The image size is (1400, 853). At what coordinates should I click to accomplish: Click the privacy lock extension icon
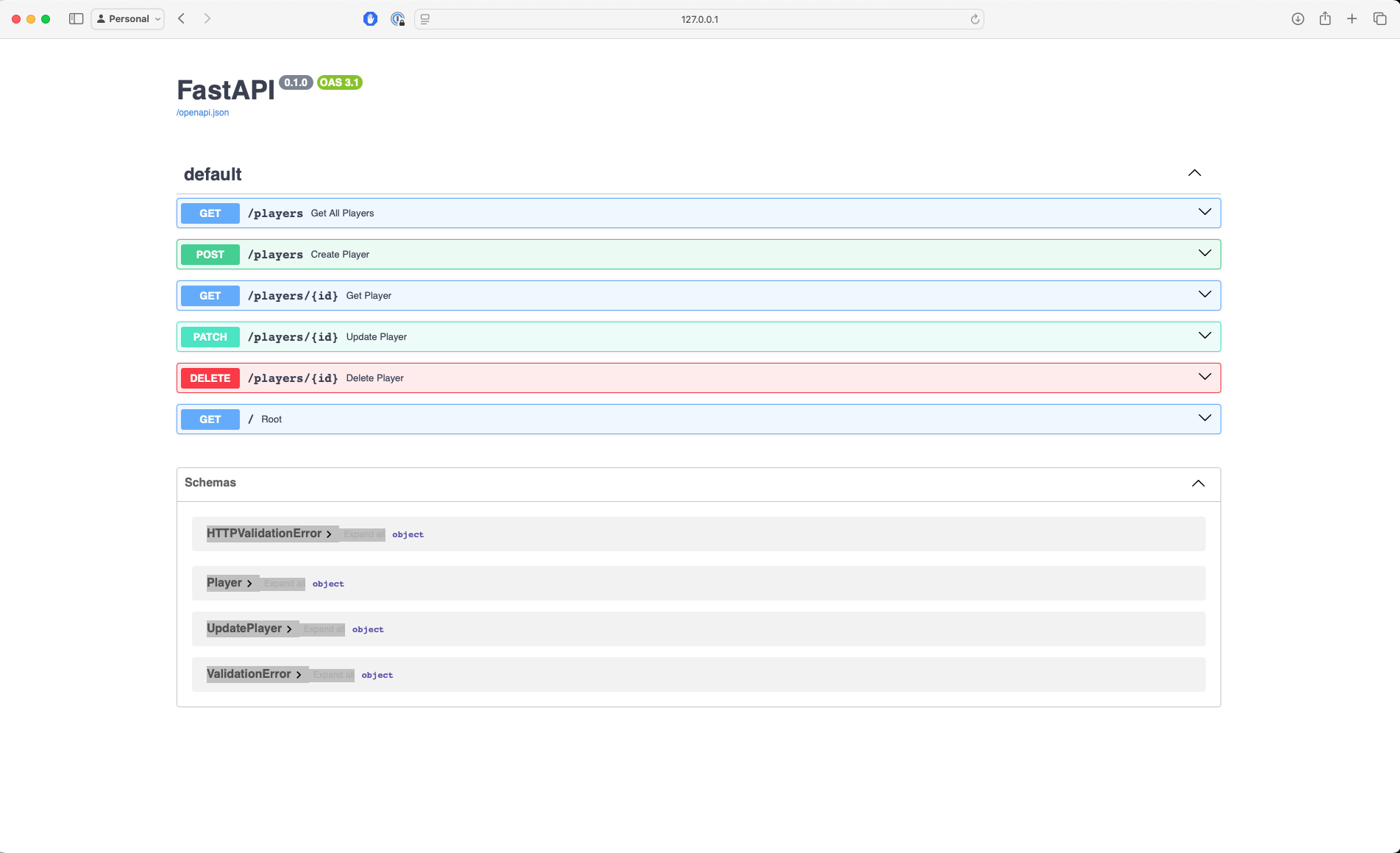click(x=398, y=19)
